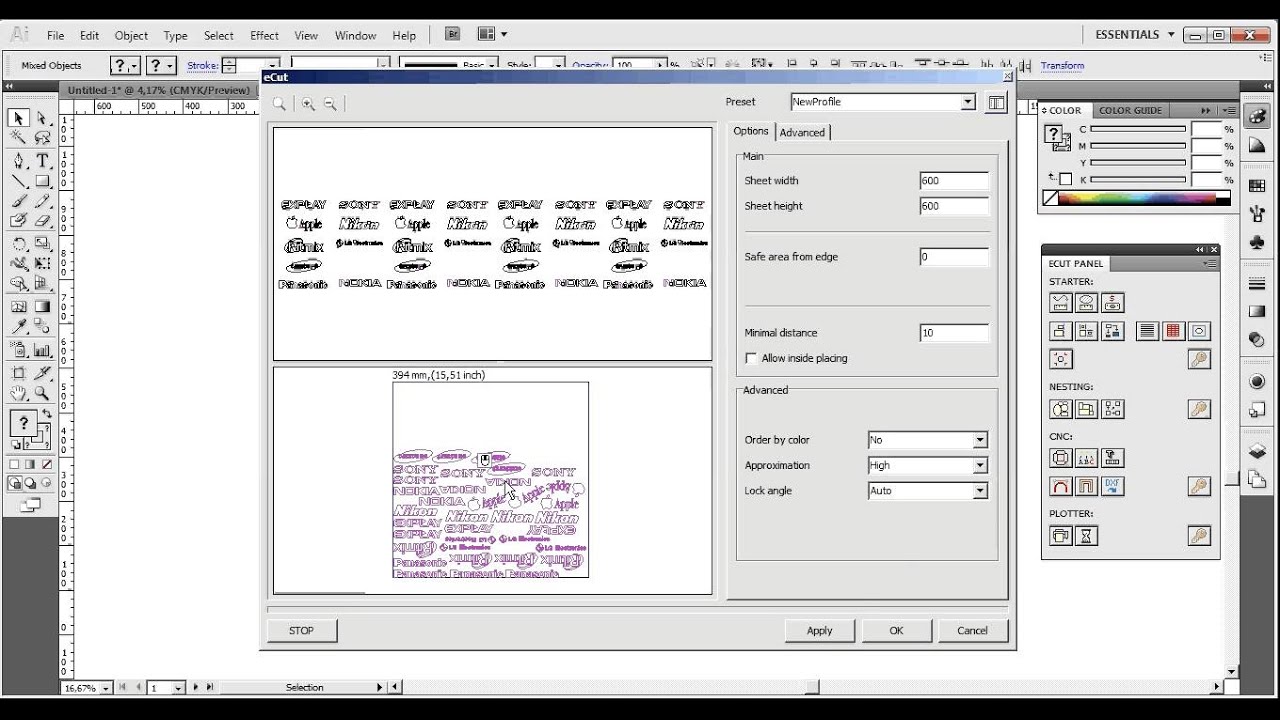Click the STOP button
This screenshot has width=1280, height=720.
(x=301, y=631)
